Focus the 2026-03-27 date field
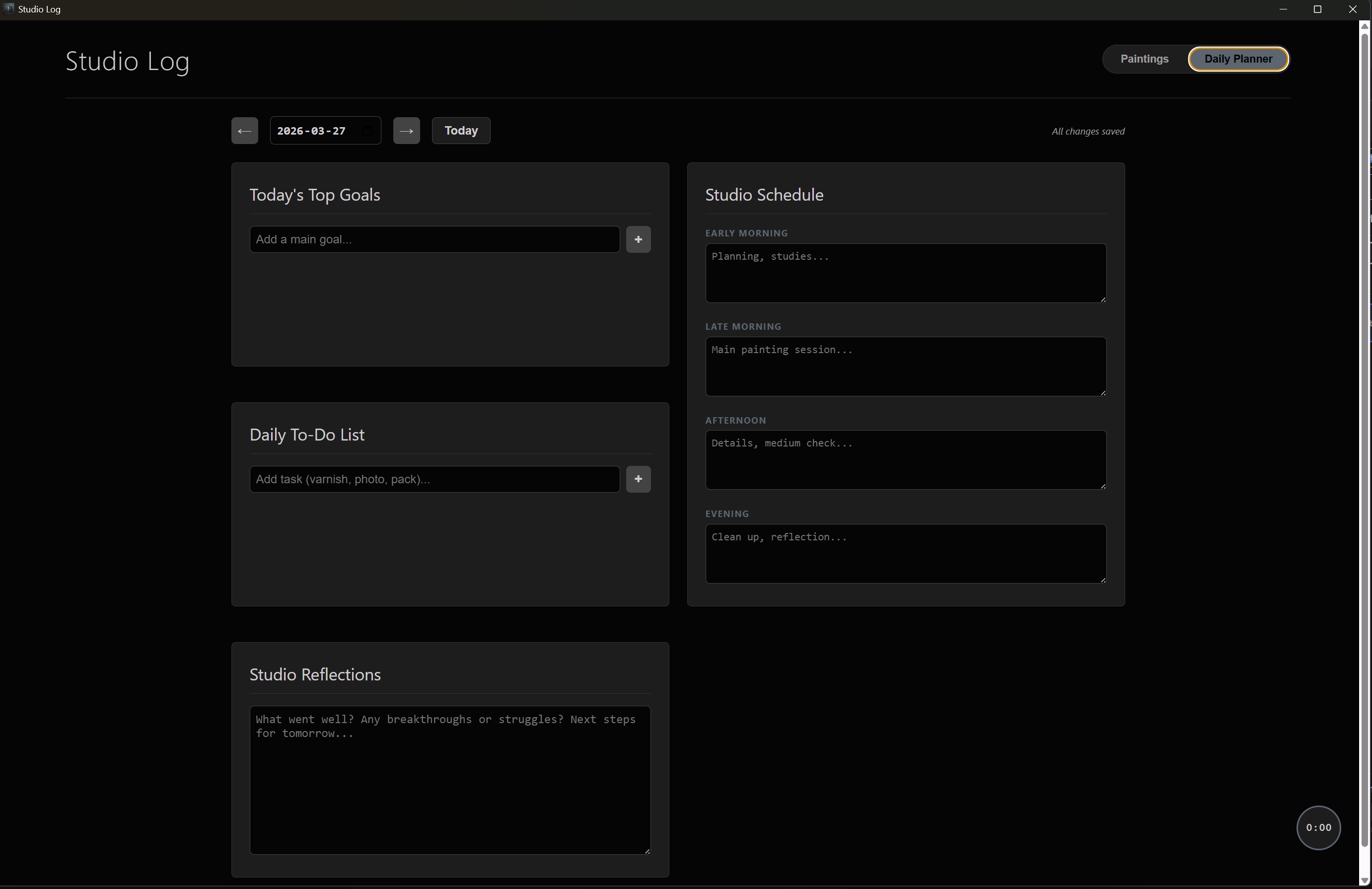 pos(325,131)
